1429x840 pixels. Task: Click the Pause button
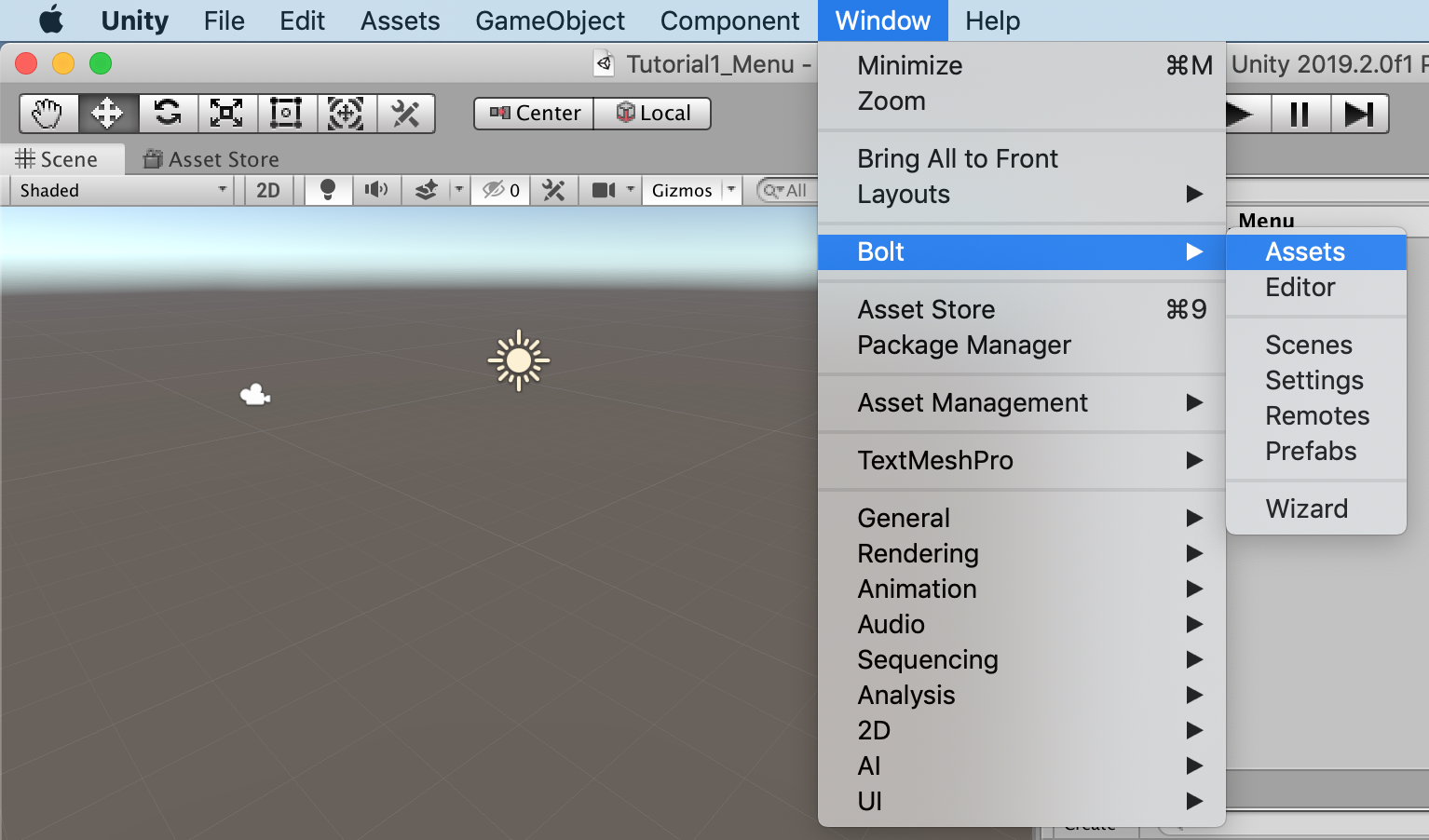point(1300,114)
